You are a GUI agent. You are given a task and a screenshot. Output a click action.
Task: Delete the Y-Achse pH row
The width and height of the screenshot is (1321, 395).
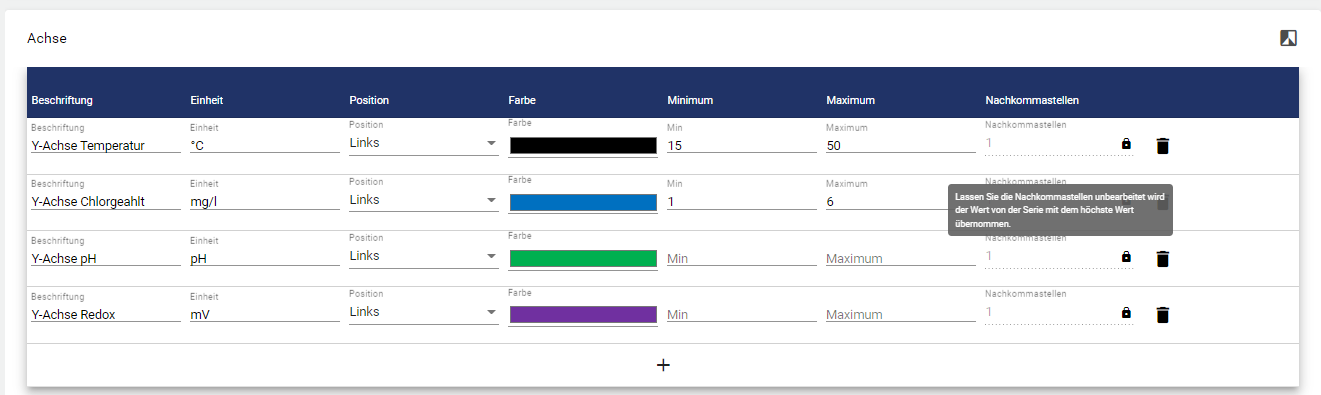1162,259
